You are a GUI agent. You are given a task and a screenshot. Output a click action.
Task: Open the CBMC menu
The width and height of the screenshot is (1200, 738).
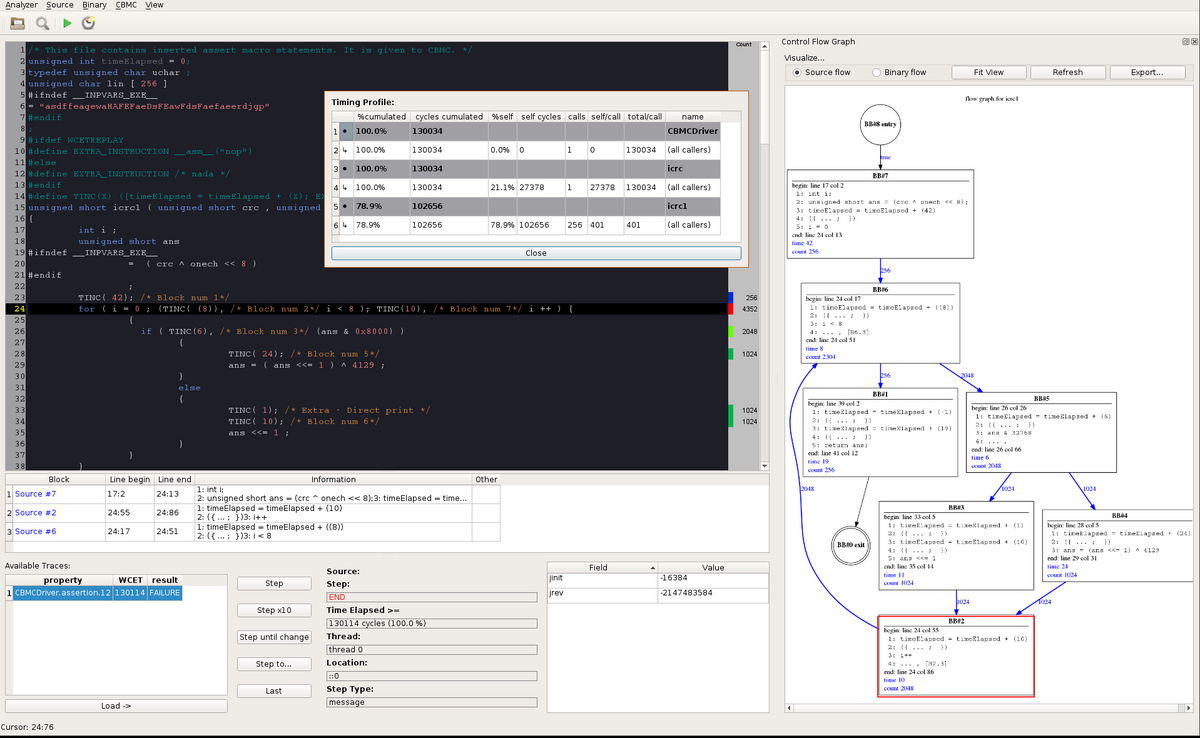point(126,5)
